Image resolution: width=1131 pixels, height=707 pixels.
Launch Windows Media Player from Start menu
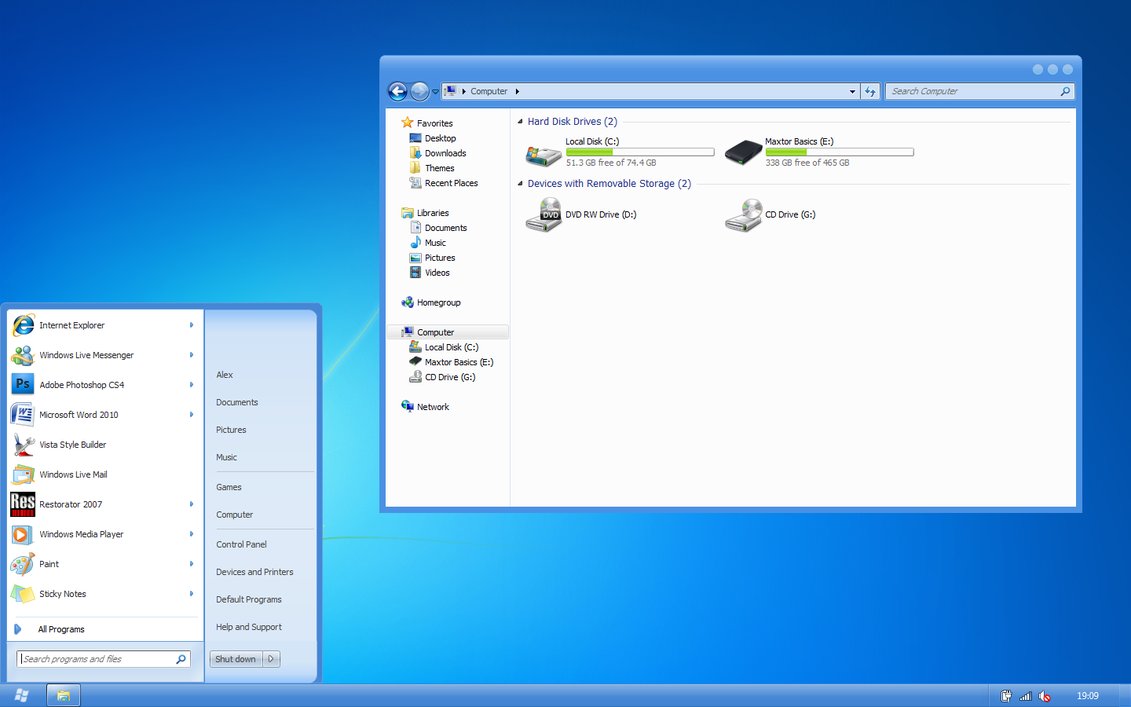click(x=81, y=534)
